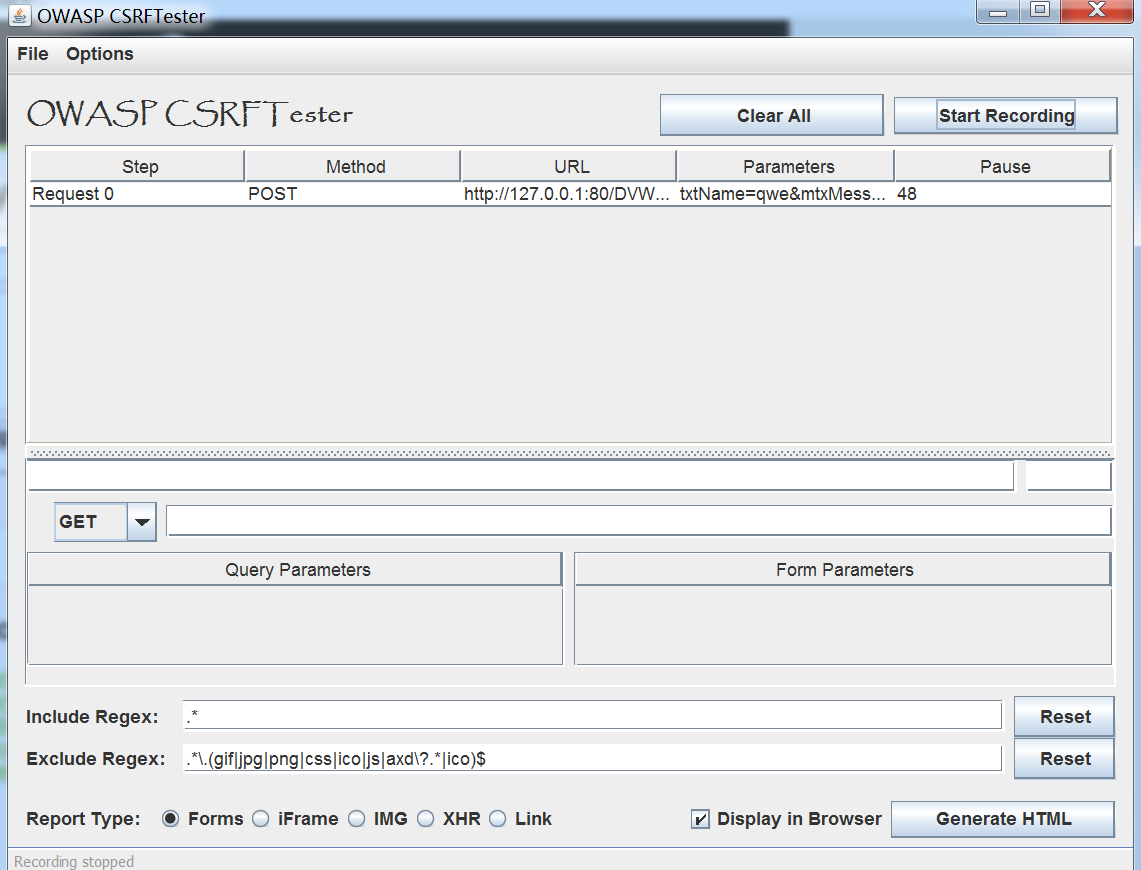Click the Form Parameters header
The width and height of the screenshot is (1141, 870).
coord(843,570)
